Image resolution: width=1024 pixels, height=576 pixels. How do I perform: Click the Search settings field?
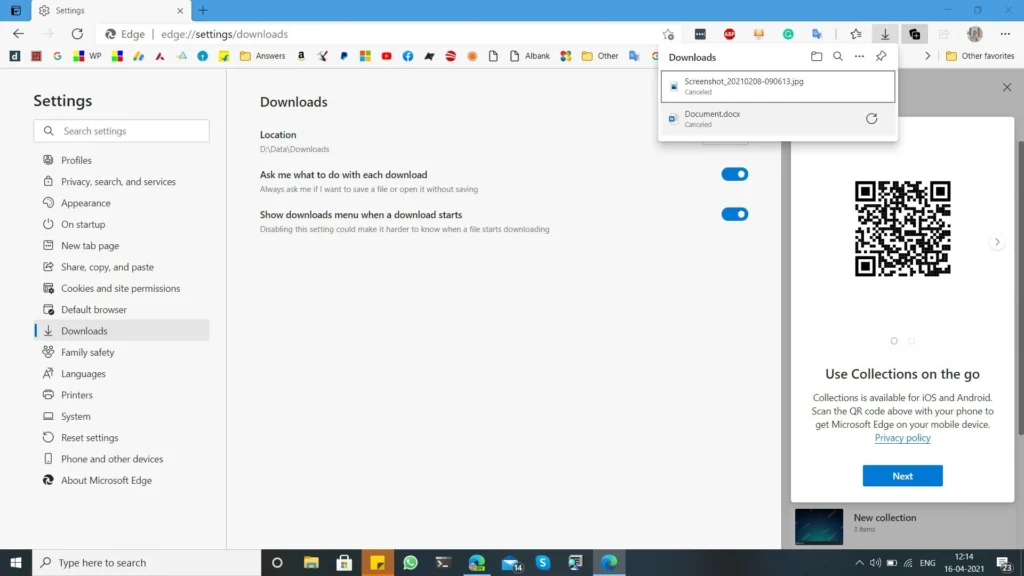(121, 131)
